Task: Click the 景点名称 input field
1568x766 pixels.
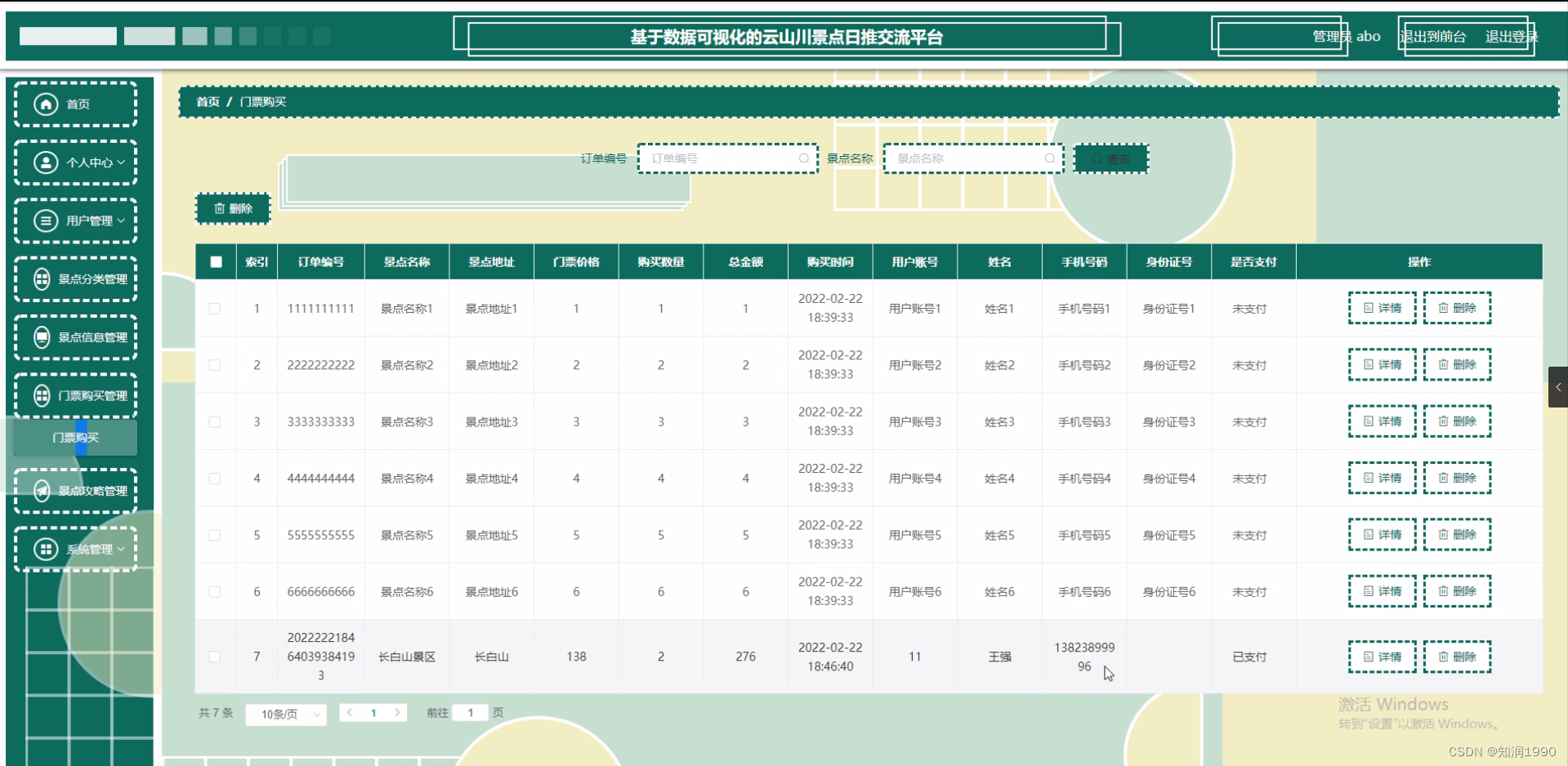Action: (x=973, y=158)
